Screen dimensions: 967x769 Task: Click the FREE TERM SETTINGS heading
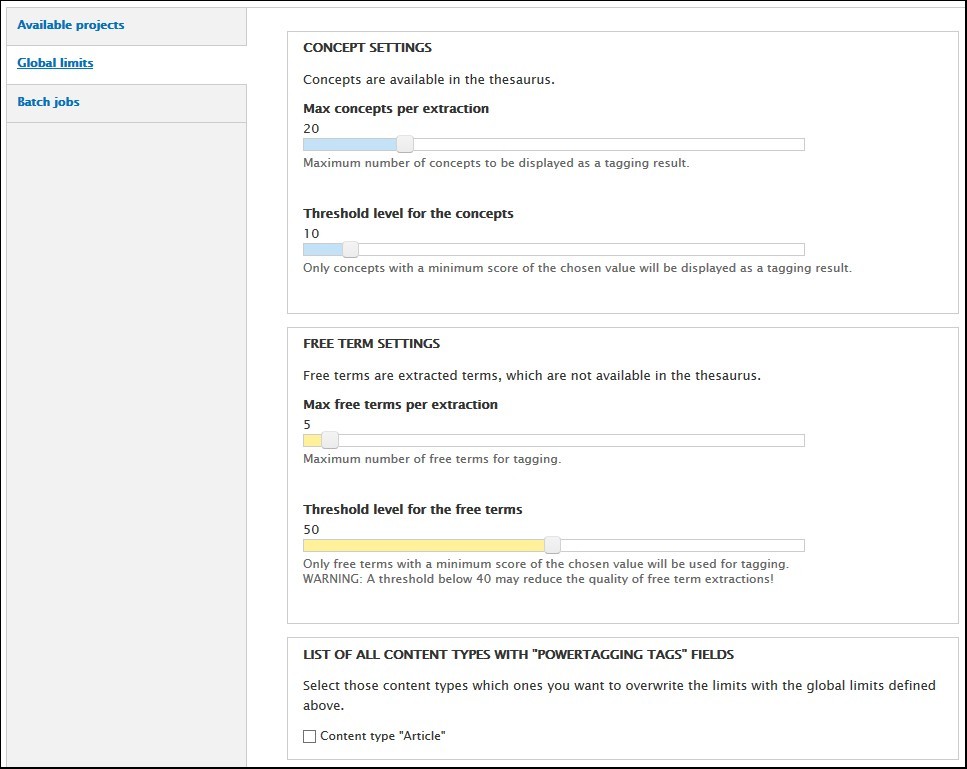pyautogui.click(x=371, y=343)
